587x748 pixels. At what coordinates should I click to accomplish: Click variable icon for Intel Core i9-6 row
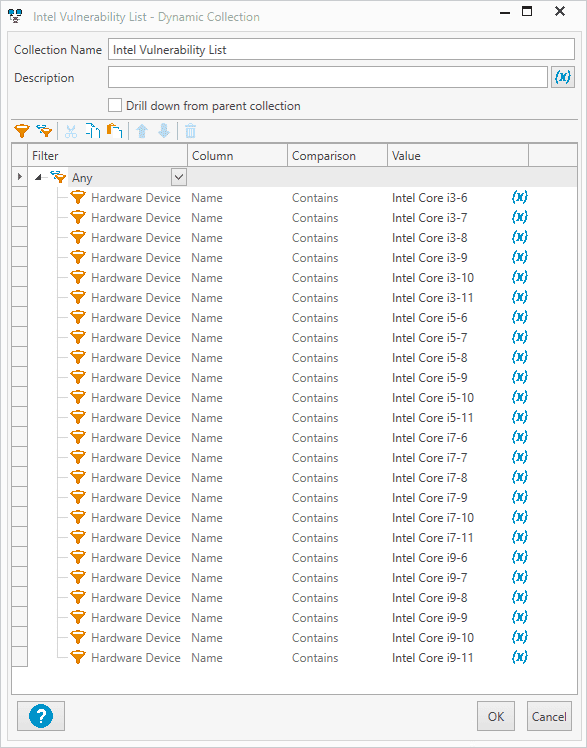point(519,558)
